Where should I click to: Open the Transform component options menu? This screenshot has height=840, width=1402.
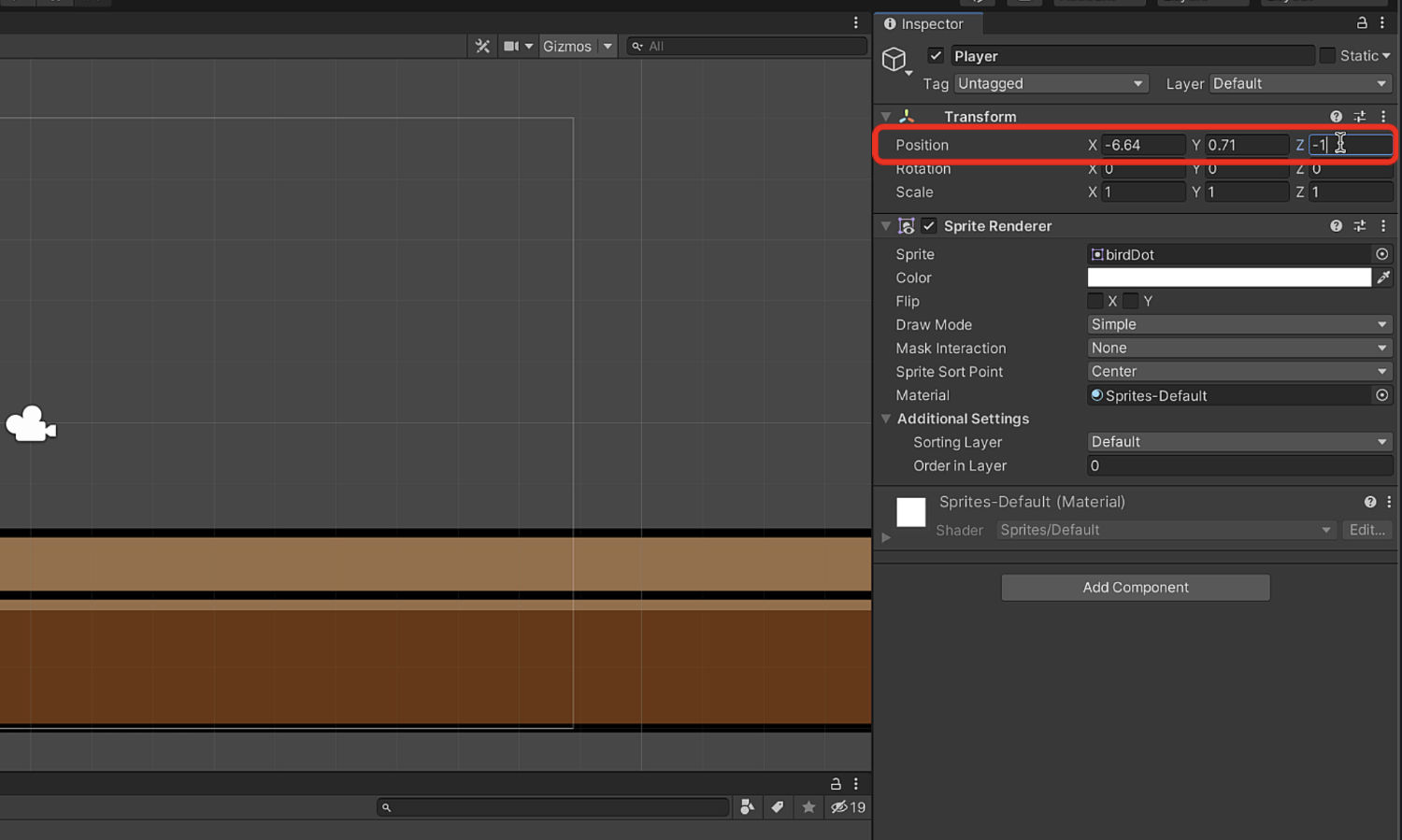(1383, 117)
